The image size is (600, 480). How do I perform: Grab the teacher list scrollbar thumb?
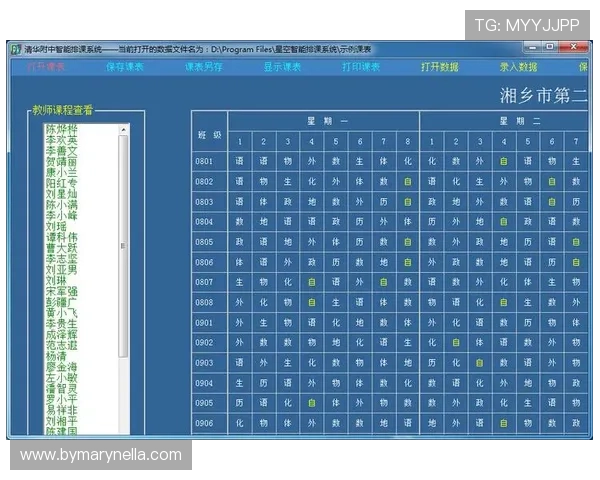coord(123,246)
